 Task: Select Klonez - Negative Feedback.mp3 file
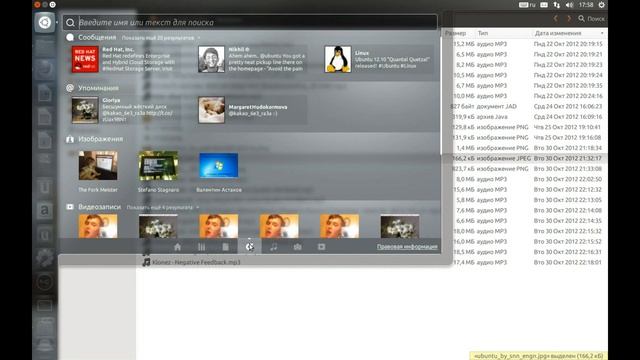(x=196, y=262)
